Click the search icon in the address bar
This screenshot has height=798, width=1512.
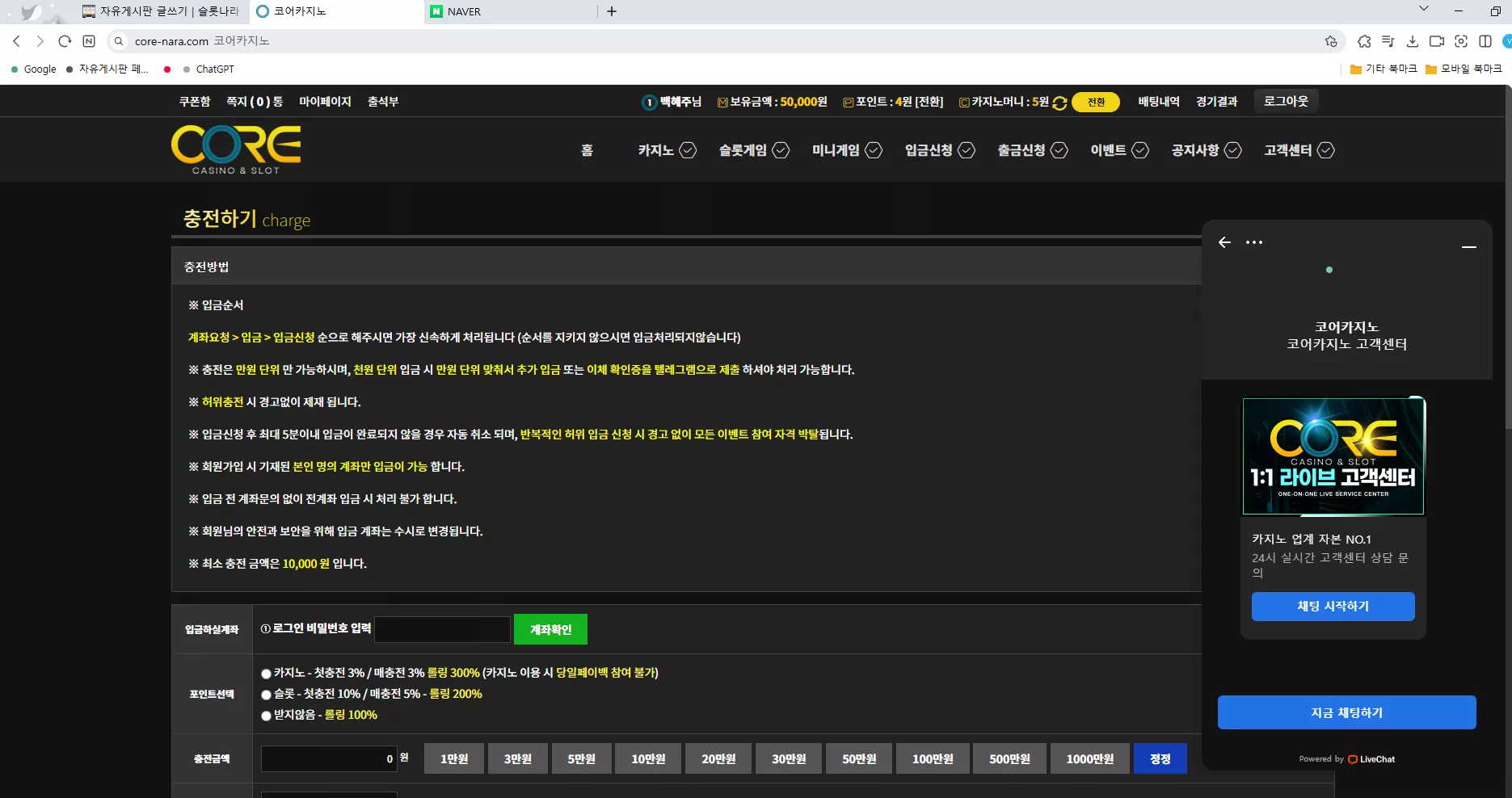coord(119,41)
